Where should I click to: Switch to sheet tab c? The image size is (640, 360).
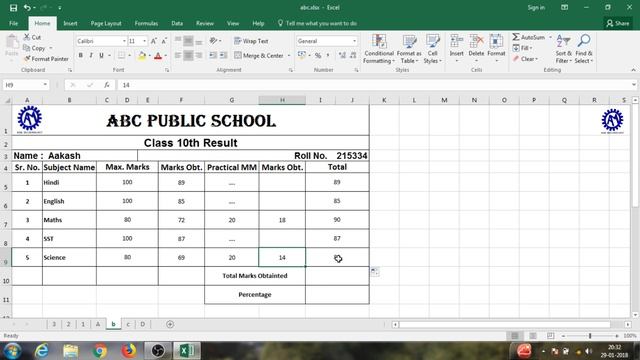[x=128, y=324]
